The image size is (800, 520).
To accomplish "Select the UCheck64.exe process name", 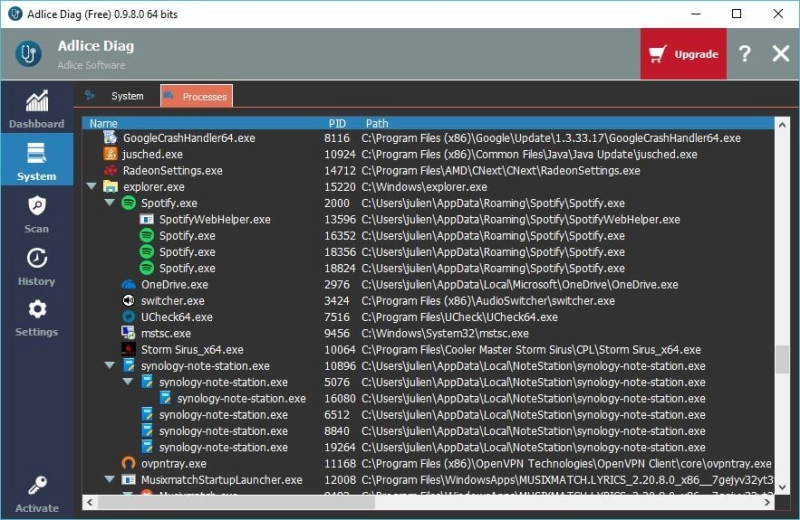I will 177,317.
